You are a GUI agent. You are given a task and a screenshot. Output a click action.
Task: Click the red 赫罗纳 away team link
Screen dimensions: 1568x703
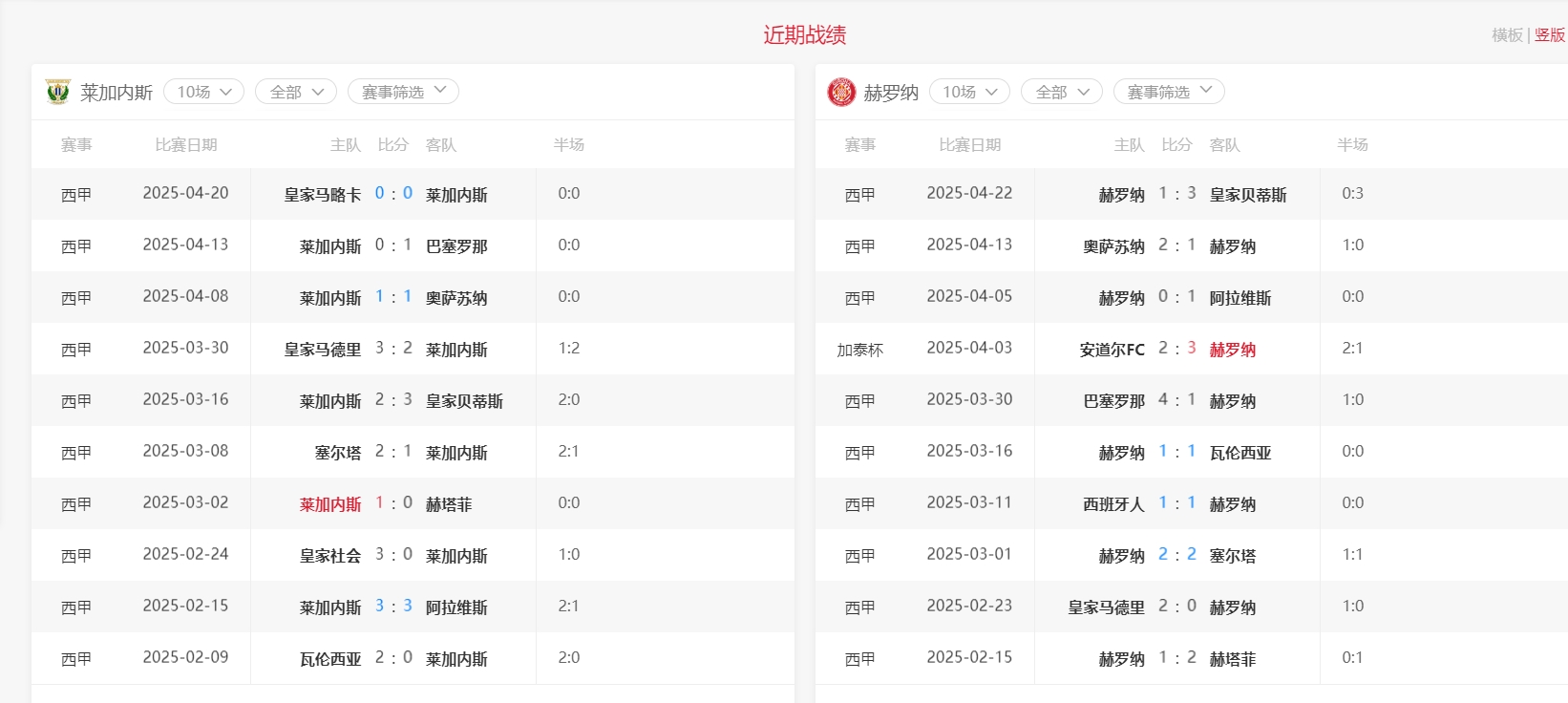[x=1233, y=350]
